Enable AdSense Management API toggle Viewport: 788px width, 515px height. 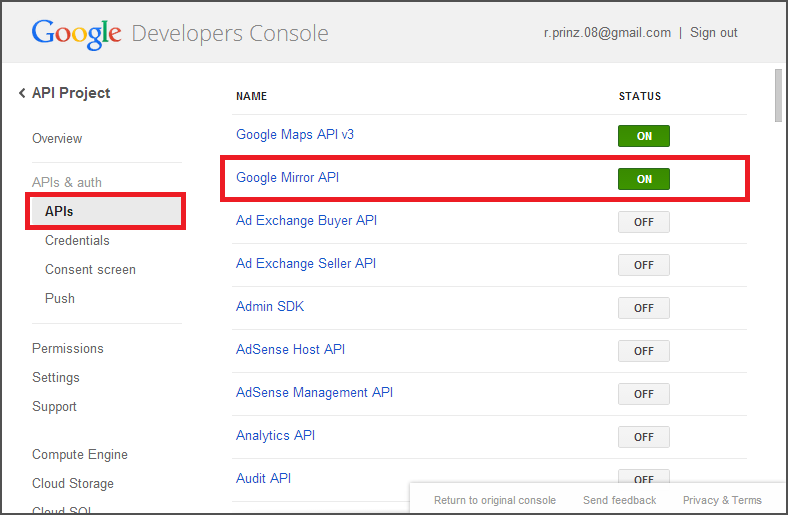pyautogui.click(x=644, y=394)
